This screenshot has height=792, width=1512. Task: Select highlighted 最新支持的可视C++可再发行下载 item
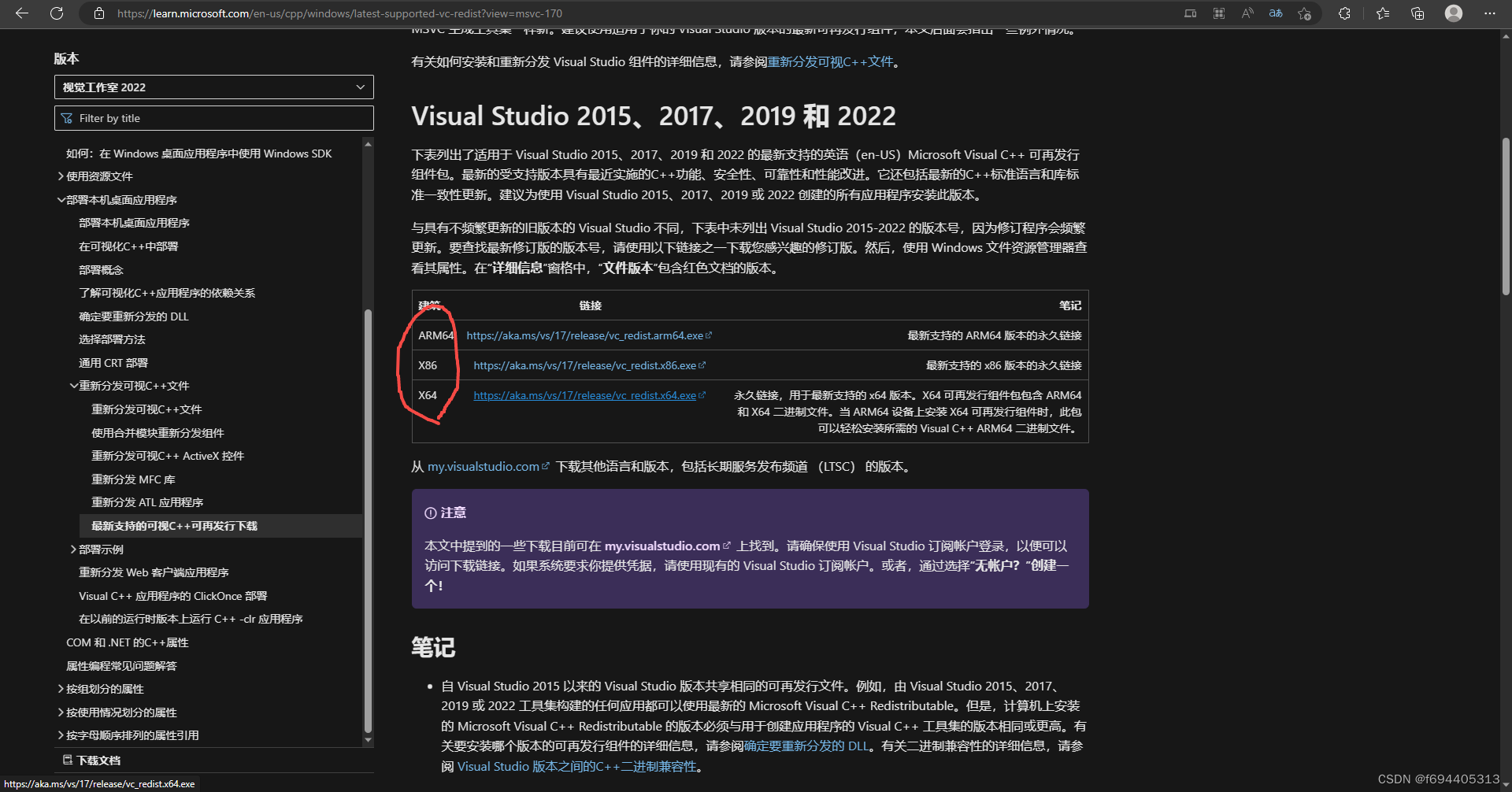(220, 526)
